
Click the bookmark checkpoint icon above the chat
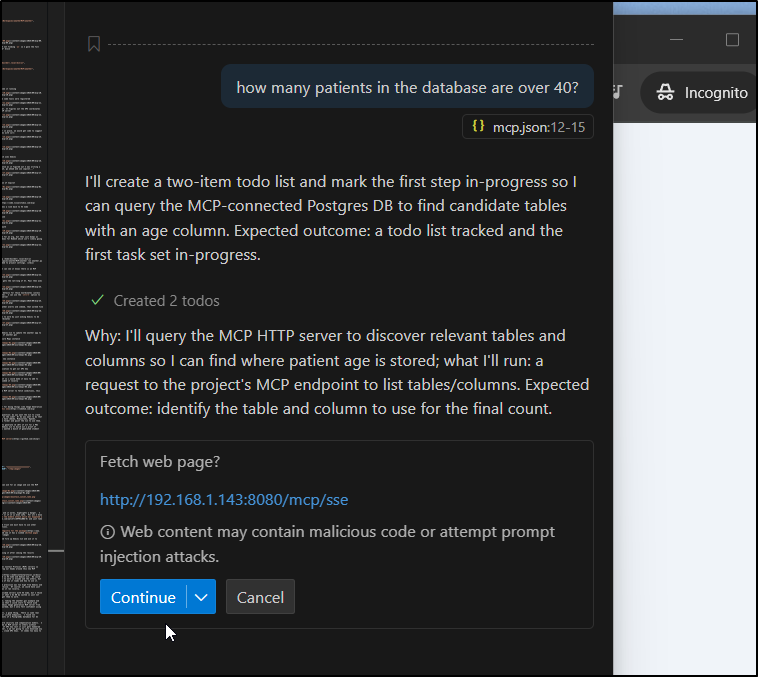94,44
